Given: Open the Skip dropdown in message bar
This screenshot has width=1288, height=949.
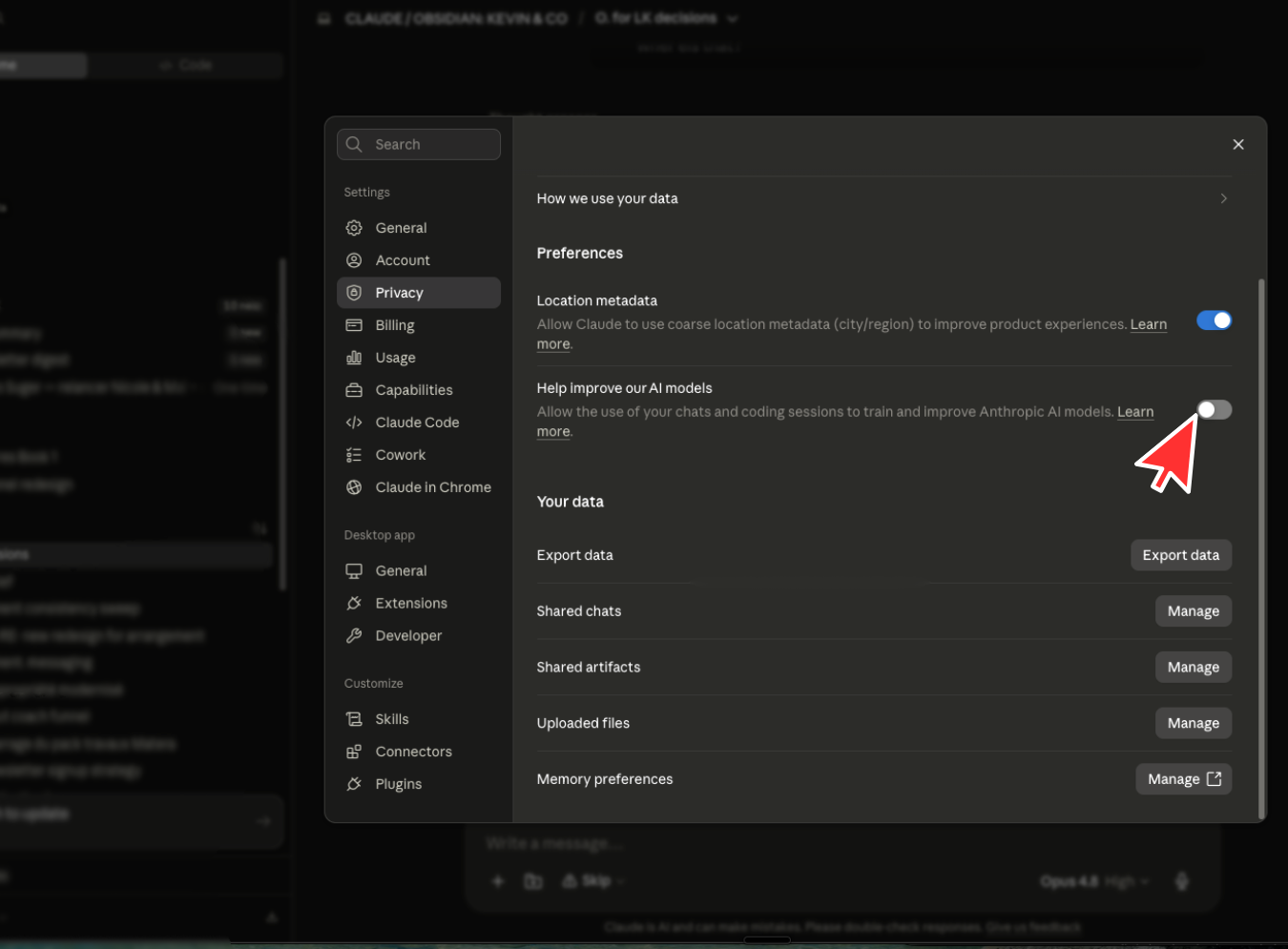Looking at the screenshot, I should 593,881.
